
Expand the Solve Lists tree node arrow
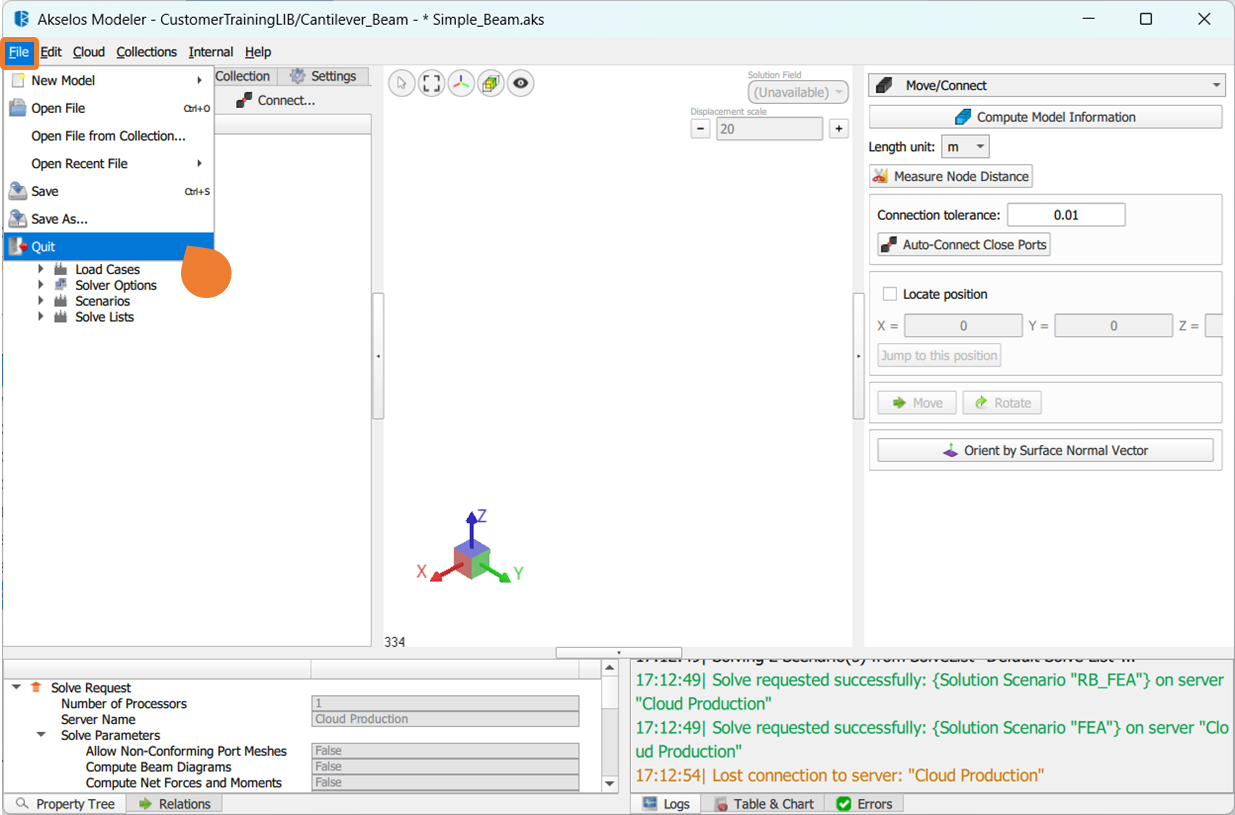coord(41,317)
